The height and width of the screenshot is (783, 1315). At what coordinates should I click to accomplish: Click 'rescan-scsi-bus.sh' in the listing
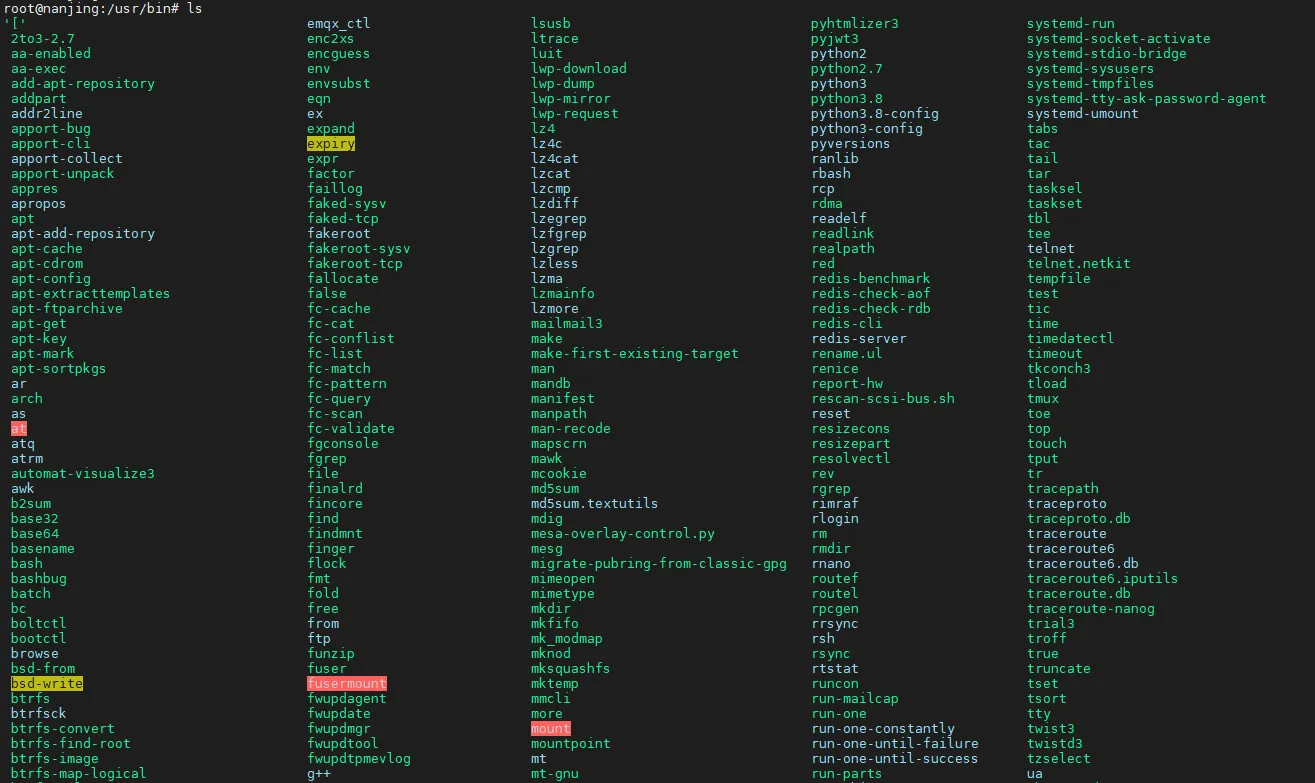coord(883,398)
